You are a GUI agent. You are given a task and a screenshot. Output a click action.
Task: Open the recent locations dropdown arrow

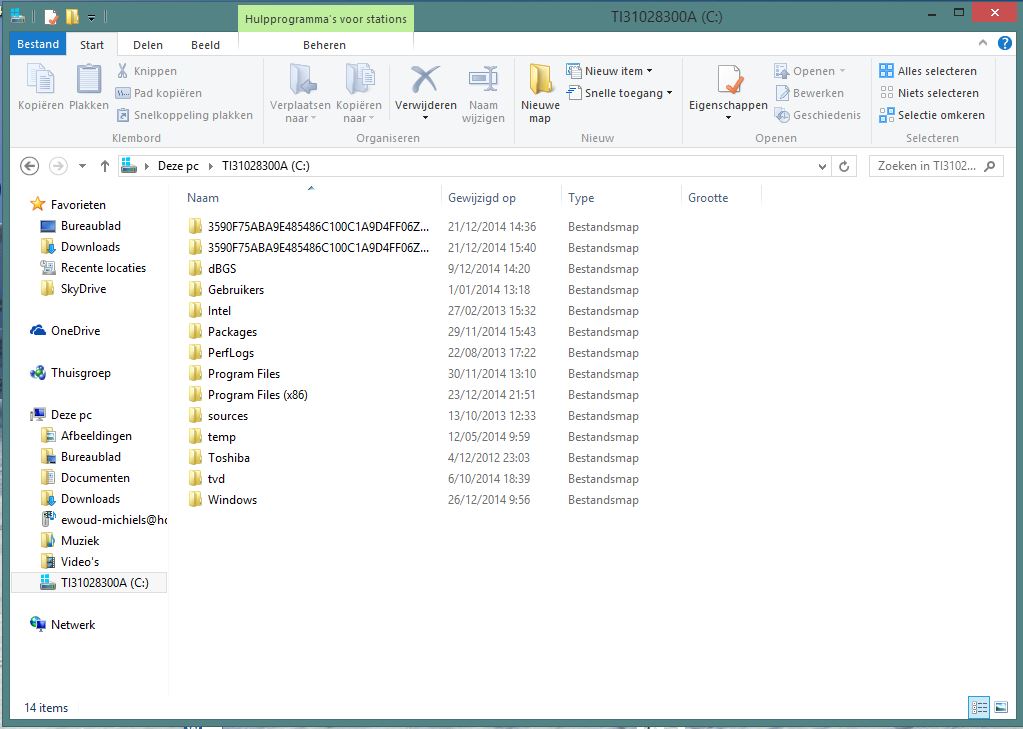pos(82,166)
